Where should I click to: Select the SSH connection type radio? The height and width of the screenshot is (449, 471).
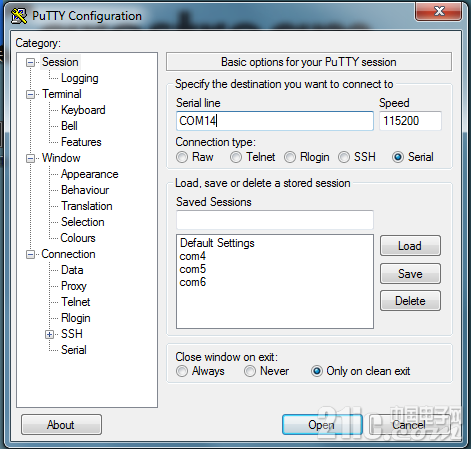[x=344, y=157]
